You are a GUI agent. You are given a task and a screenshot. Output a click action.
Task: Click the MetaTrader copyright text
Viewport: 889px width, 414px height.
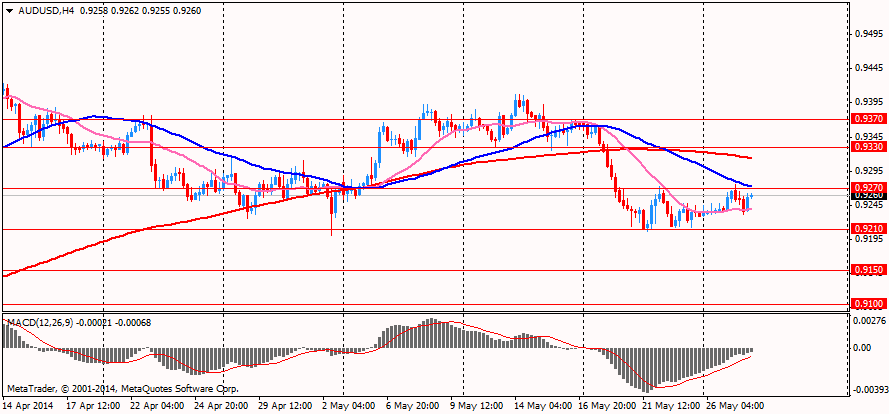click(x=122, y=390)
